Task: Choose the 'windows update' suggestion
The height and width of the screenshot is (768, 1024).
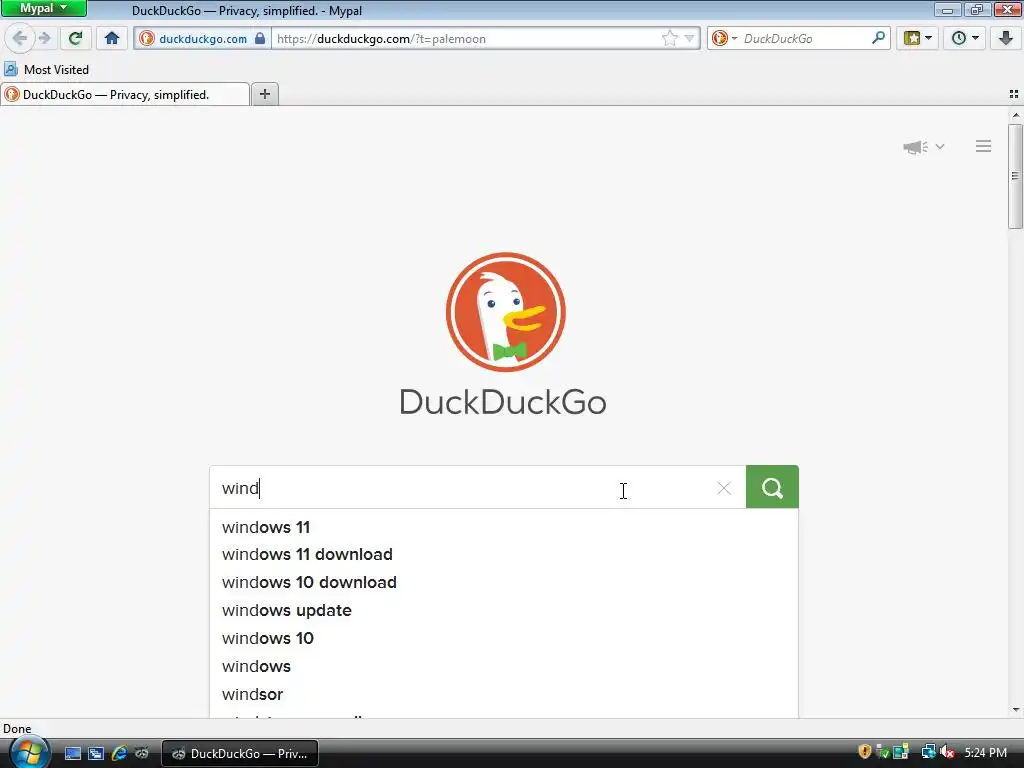Action: click(x=504, y=611)
